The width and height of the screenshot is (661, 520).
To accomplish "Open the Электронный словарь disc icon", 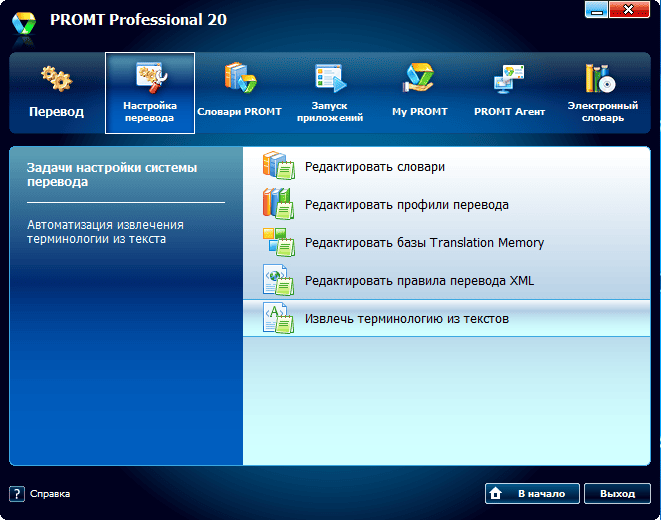I will pos(601,78).
